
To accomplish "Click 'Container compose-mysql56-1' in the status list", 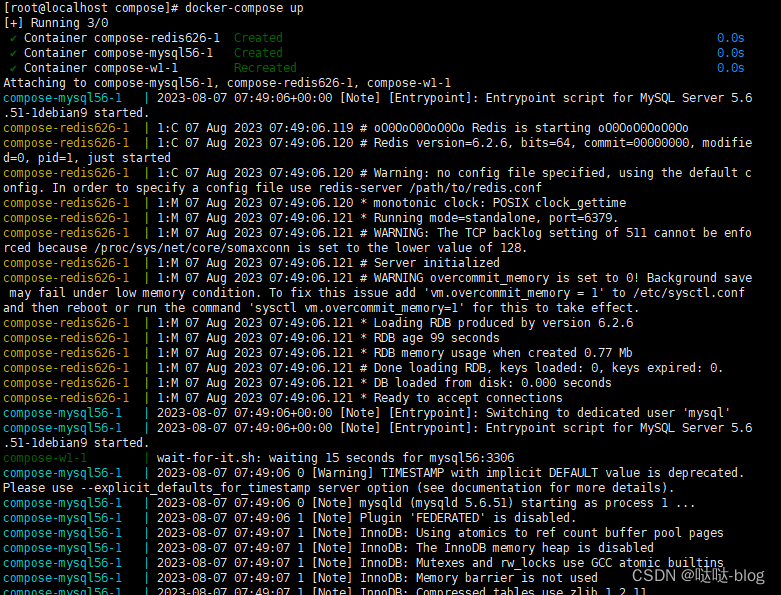I will 119,53.
